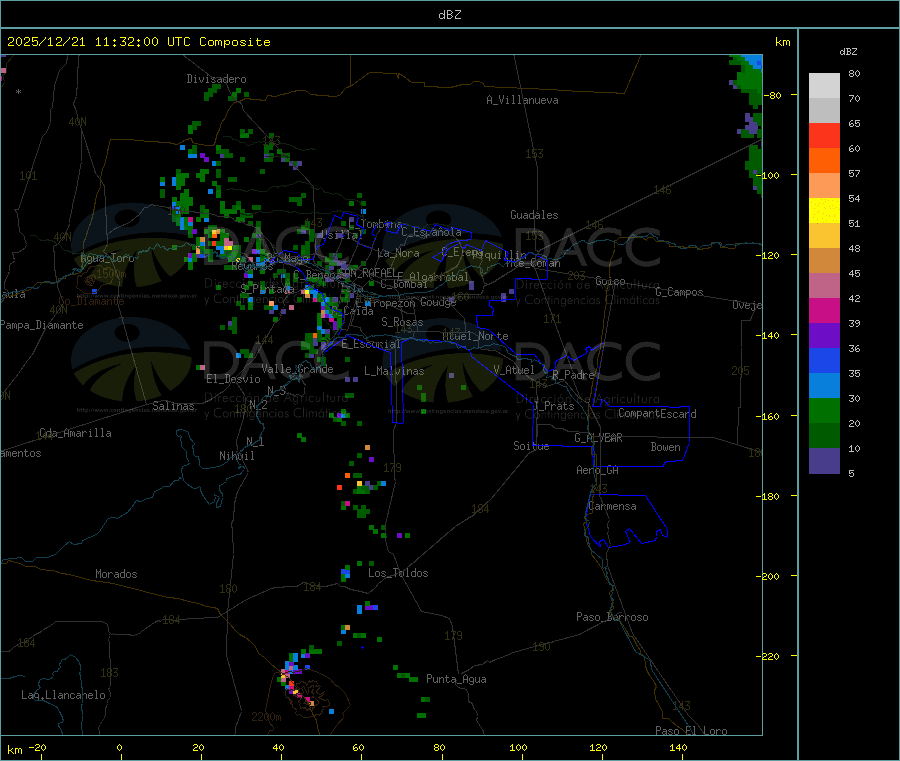Click the green 20-30 dBZ legend swatch
Viewport: 900px width, 761px height.
[824, 410]
